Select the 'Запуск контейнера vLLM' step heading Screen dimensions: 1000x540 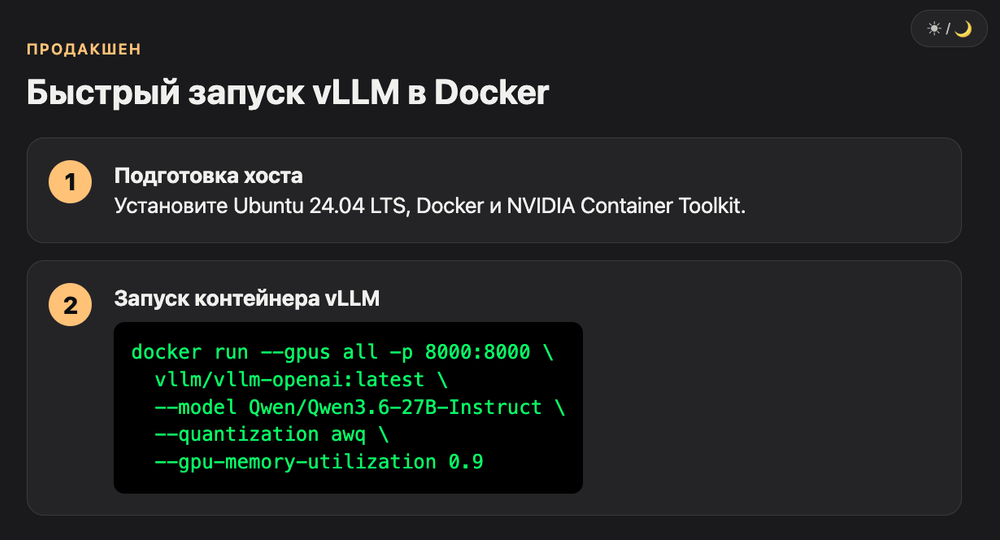click(247, 298)
